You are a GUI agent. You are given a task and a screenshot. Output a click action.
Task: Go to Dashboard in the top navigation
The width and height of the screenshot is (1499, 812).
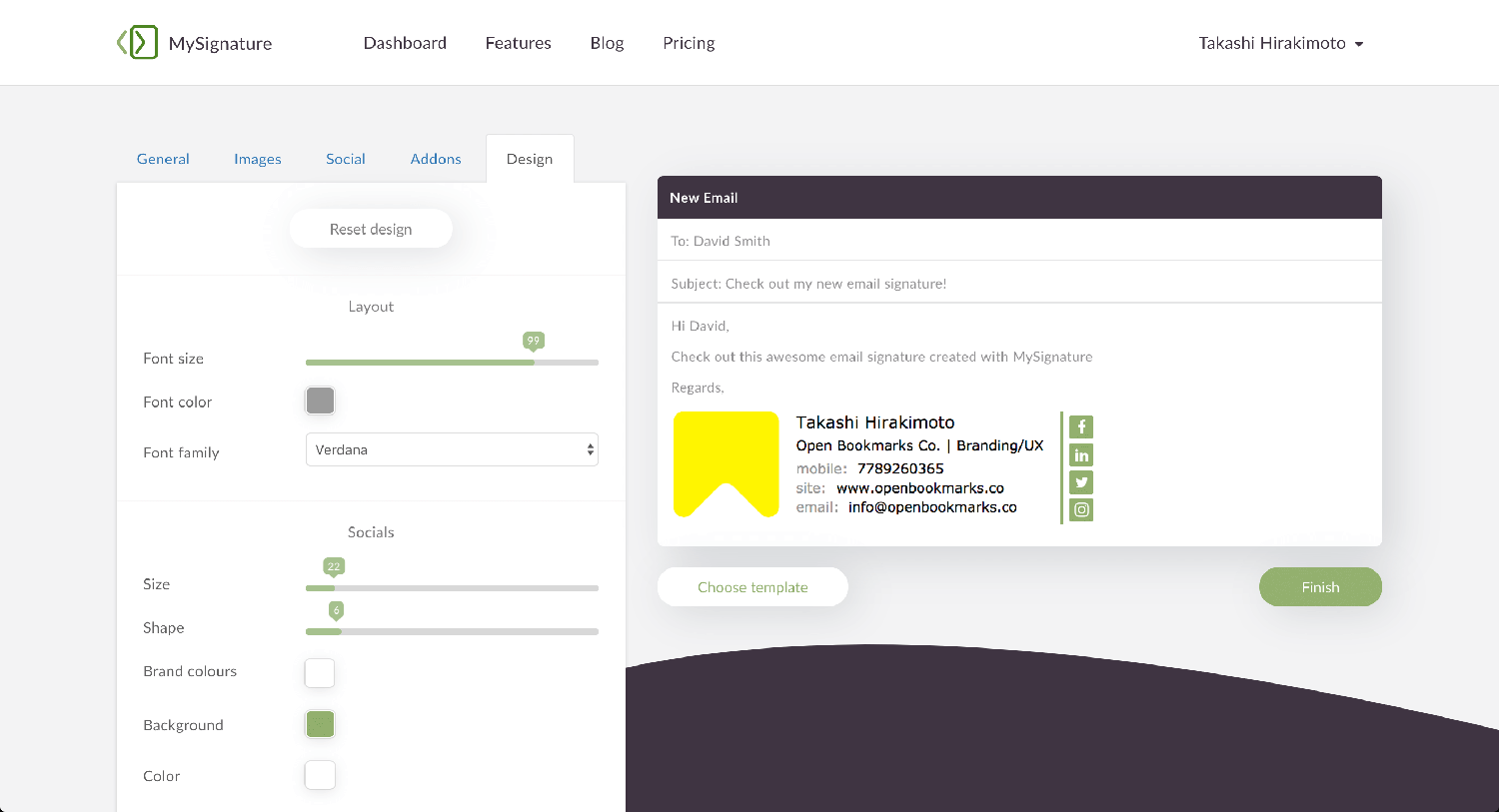point(405,43)
